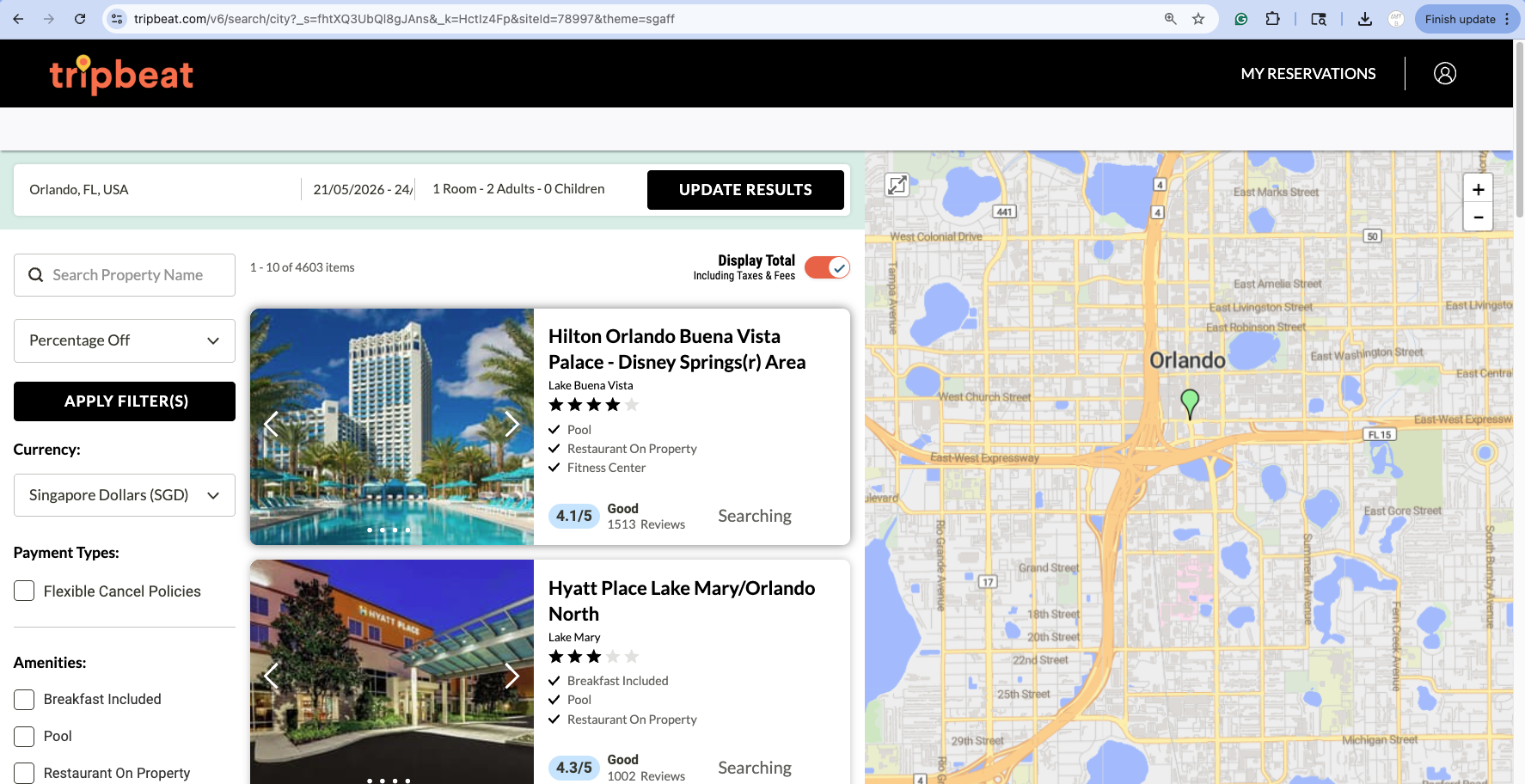Screen dimensions: 1525x784
Task: Open the zoom magnifier in address bar
Action: (x=1170, y=19)
